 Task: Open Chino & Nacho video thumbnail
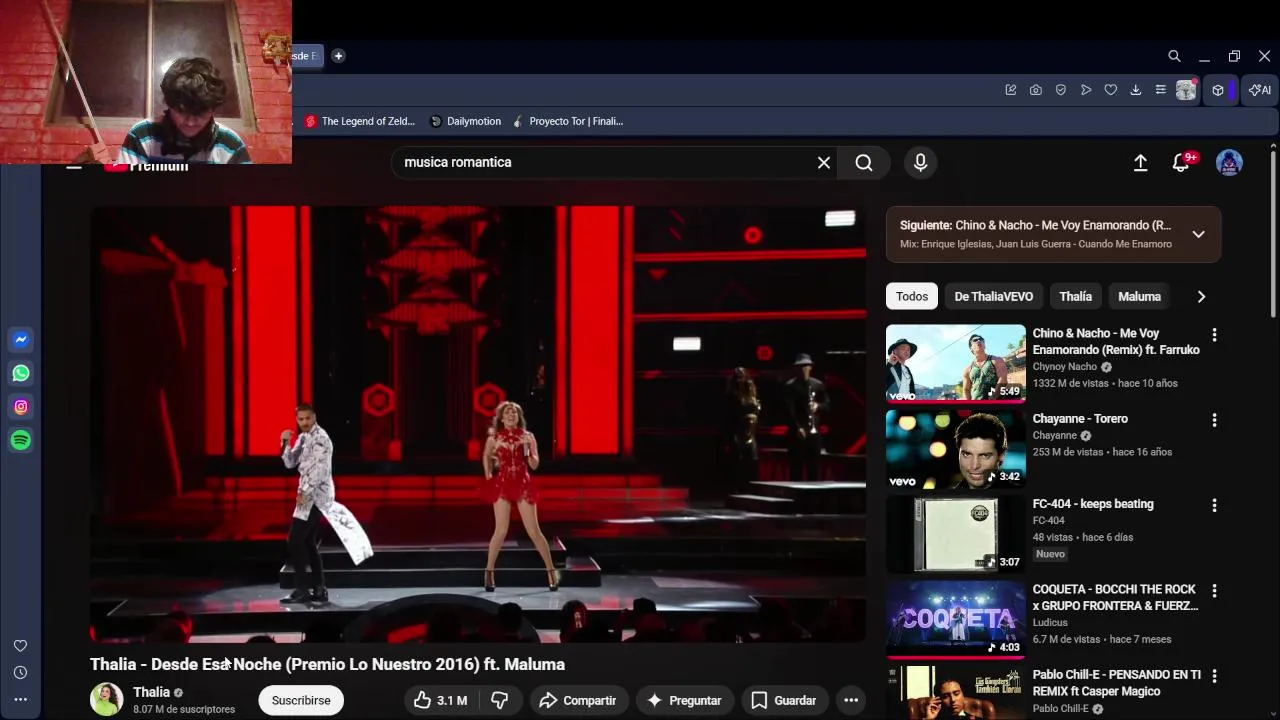tap(956, 363)
